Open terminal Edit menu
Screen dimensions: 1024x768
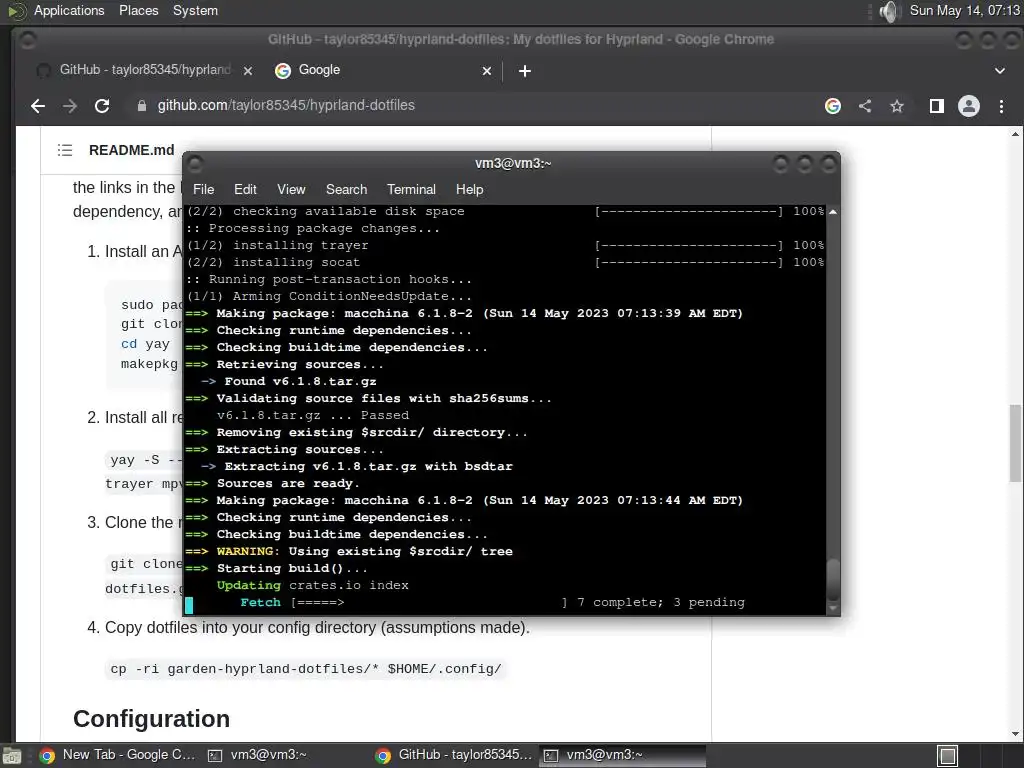(x=245, y=189)
